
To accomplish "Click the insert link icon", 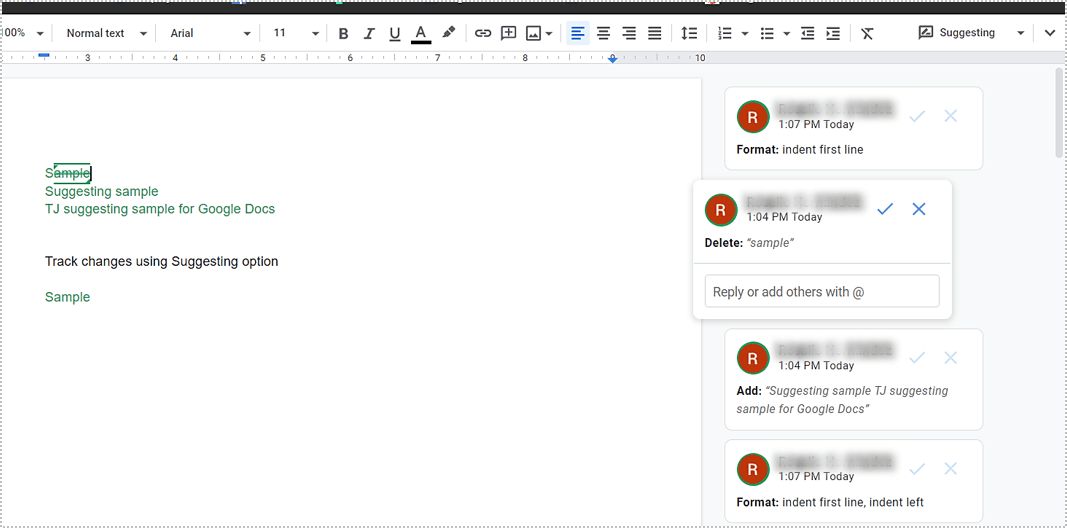I will (x=483, y=33).
